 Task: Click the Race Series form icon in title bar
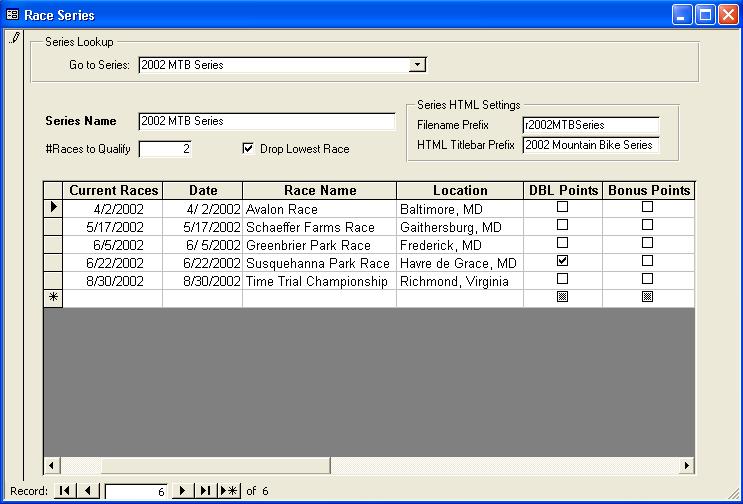click(x=13, y=15)
